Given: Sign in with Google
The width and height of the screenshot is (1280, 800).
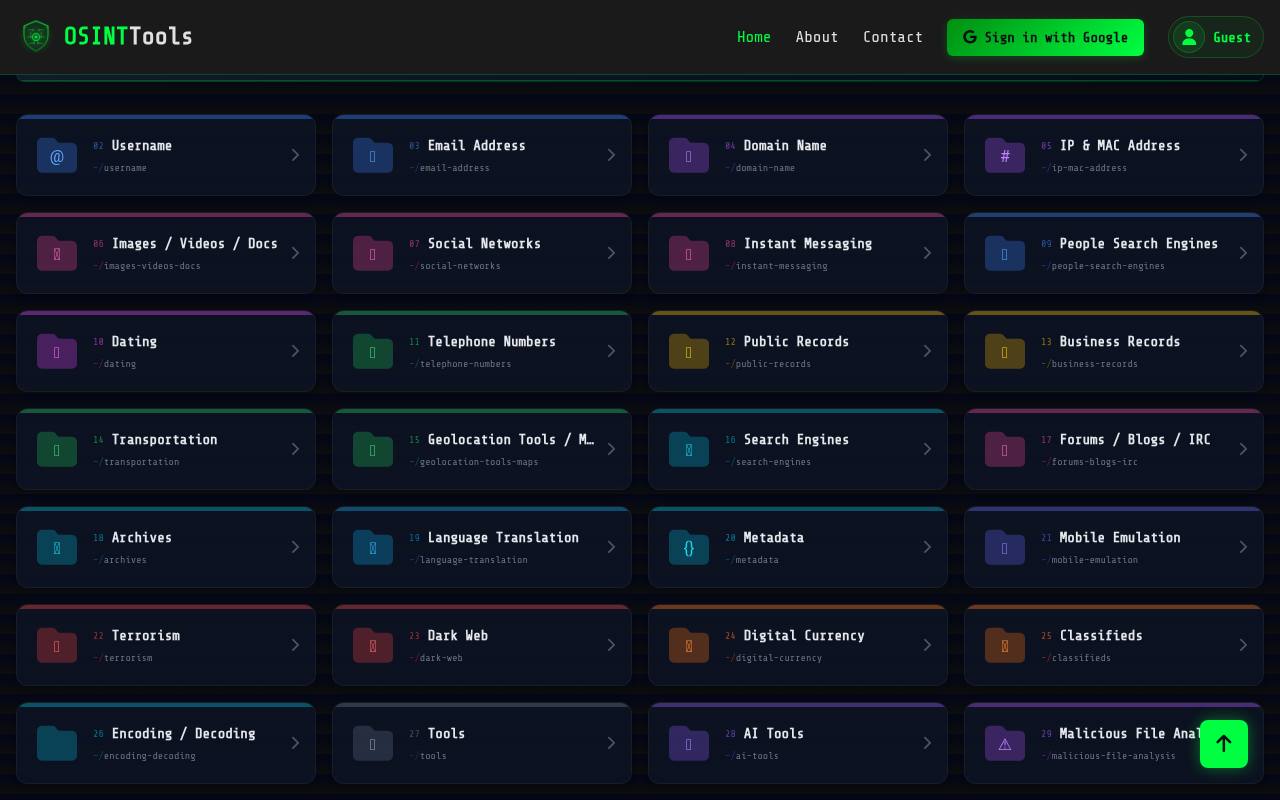Looking at the screenshot, I should click(1045, 37).
